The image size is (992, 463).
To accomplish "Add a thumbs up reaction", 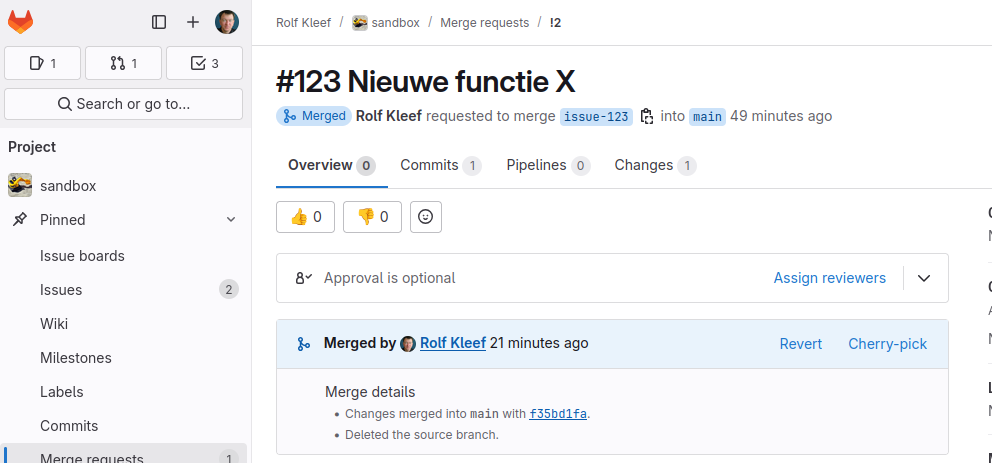I will (306, 218).
